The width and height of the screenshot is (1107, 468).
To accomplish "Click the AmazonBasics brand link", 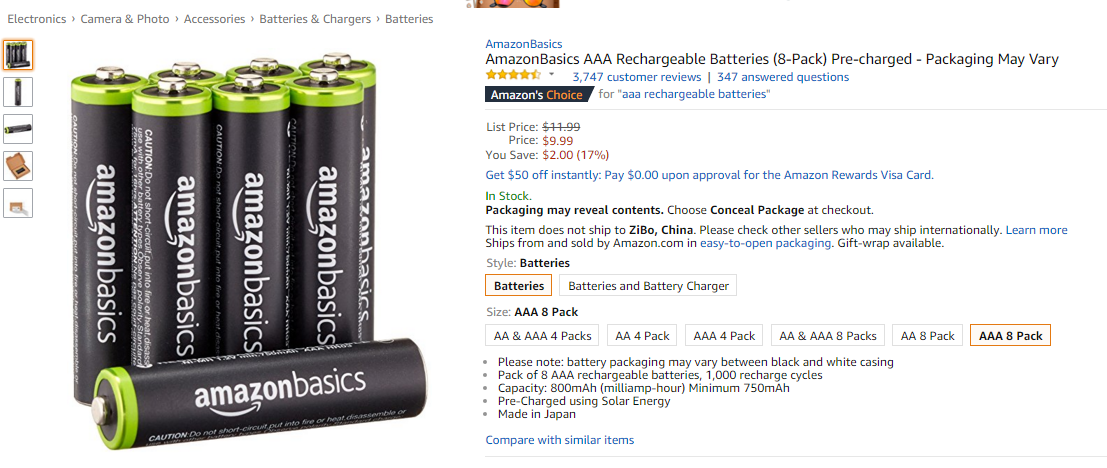I will click(524, 44).
